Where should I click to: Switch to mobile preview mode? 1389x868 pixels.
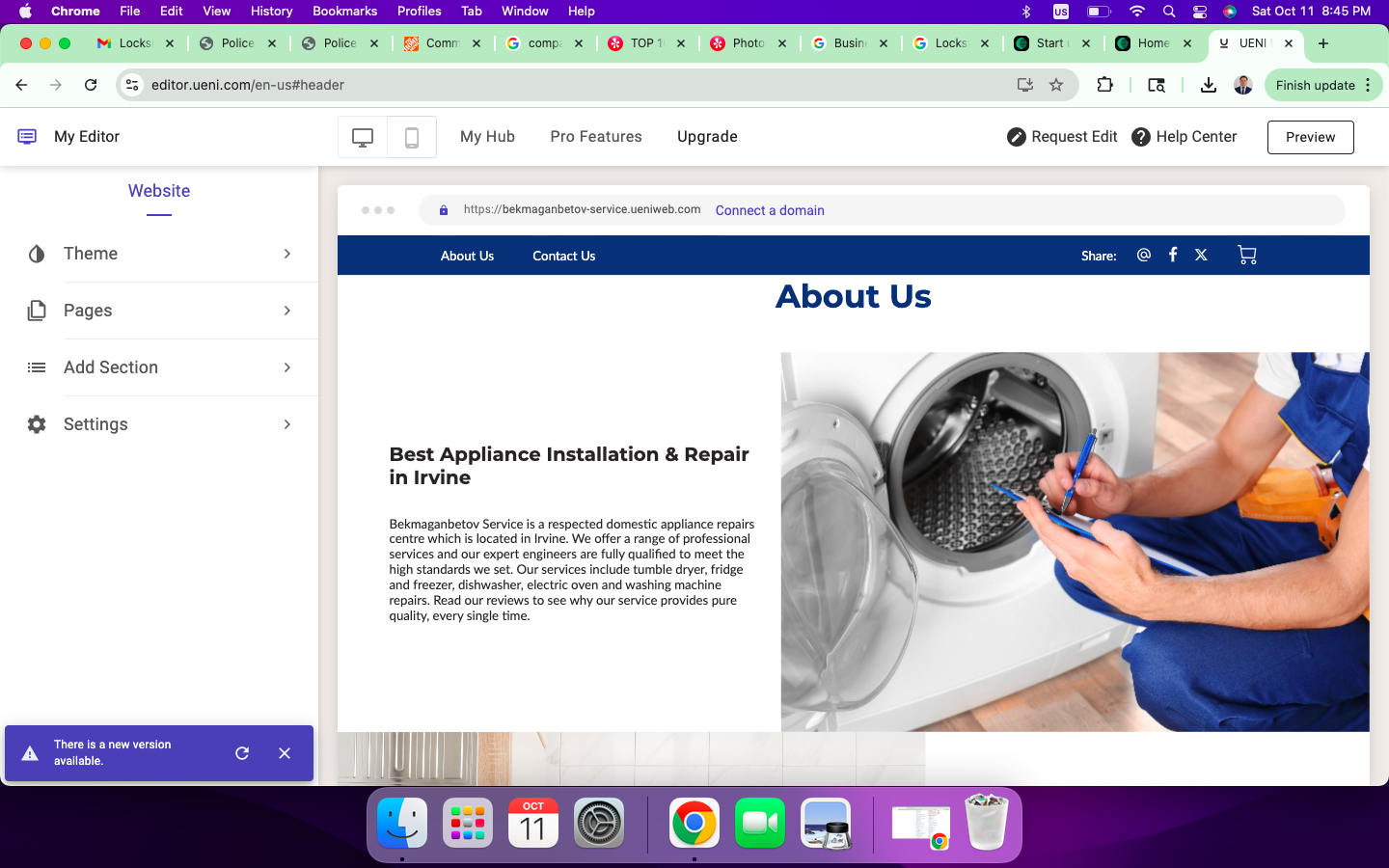click(412, 137)
